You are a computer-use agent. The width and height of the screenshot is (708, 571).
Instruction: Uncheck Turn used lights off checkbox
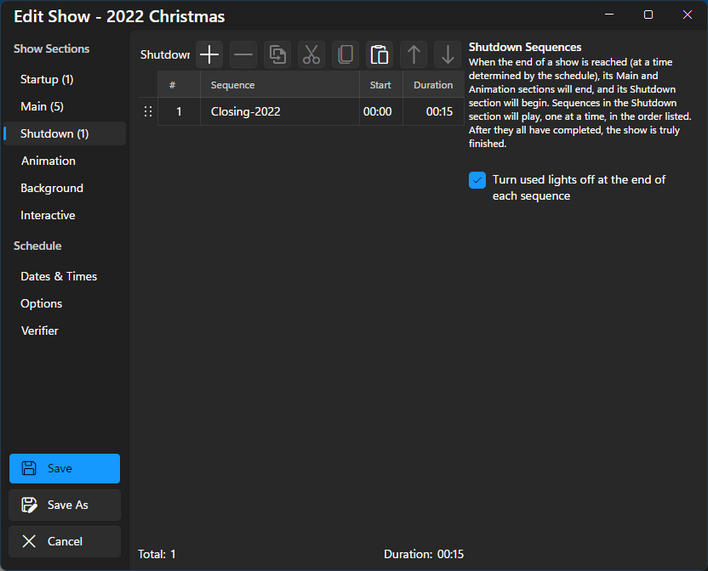point(478,180)
